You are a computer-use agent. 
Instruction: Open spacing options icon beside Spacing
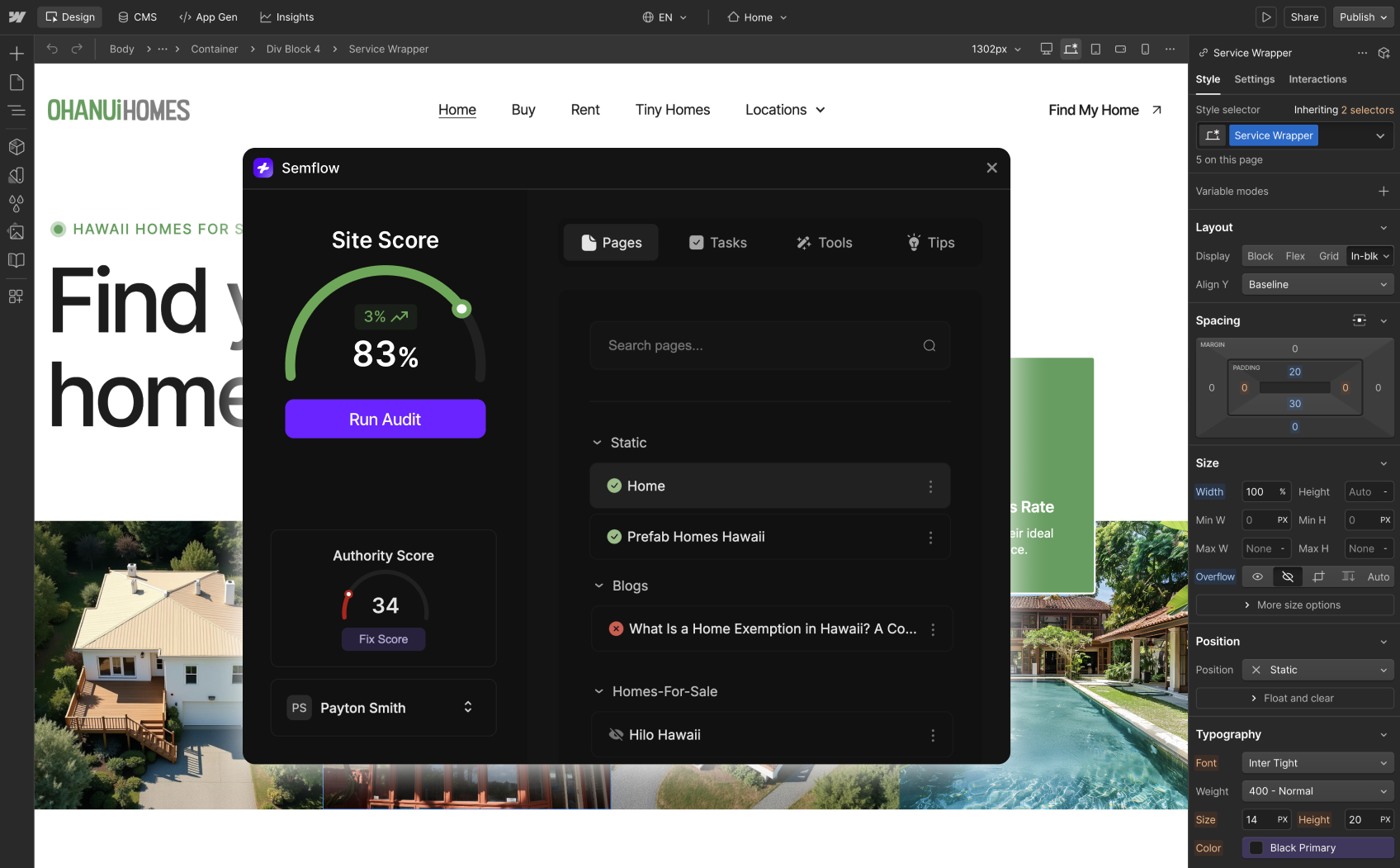tap(1359, 320)
